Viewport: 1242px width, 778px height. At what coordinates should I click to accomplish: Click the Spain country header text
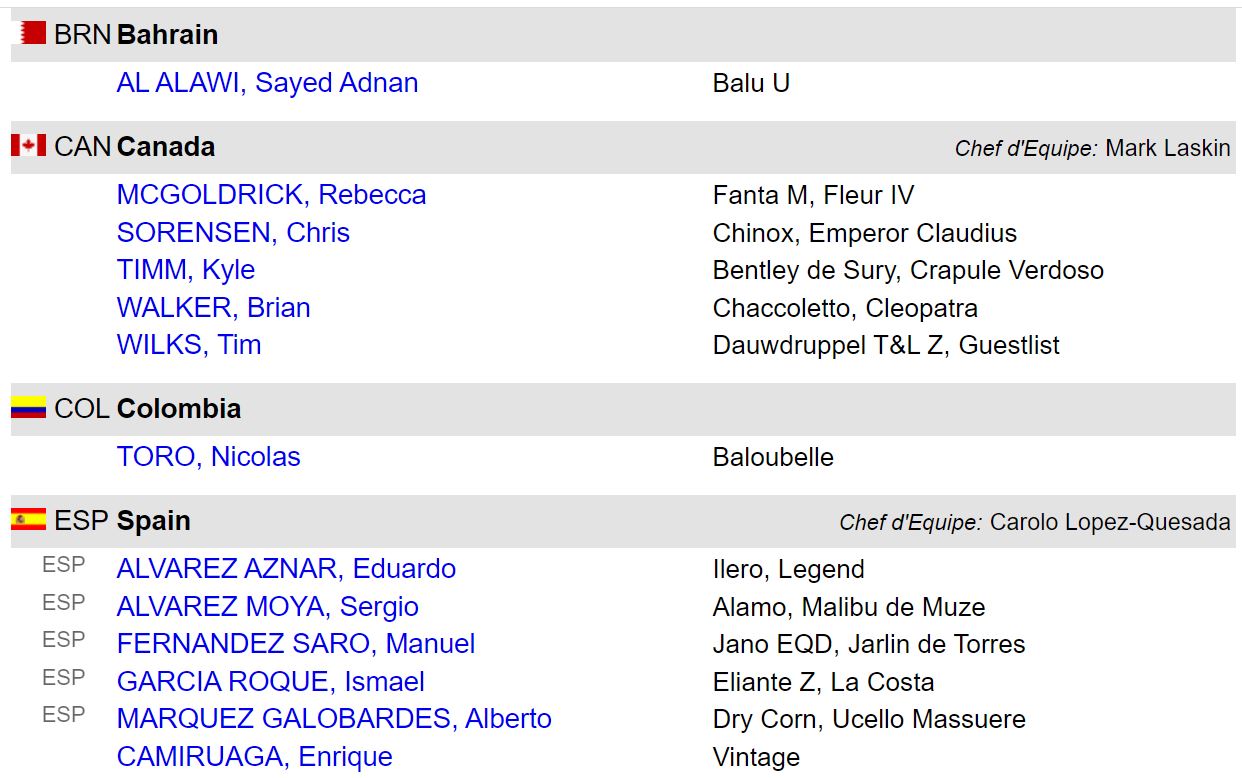click(153, 520)
